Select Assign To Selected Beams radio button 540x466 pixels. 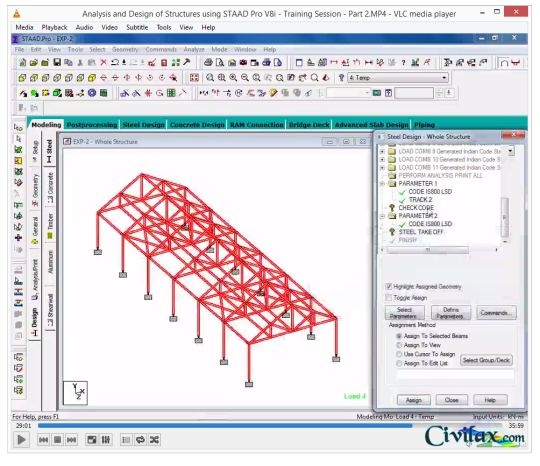[399, 336]
